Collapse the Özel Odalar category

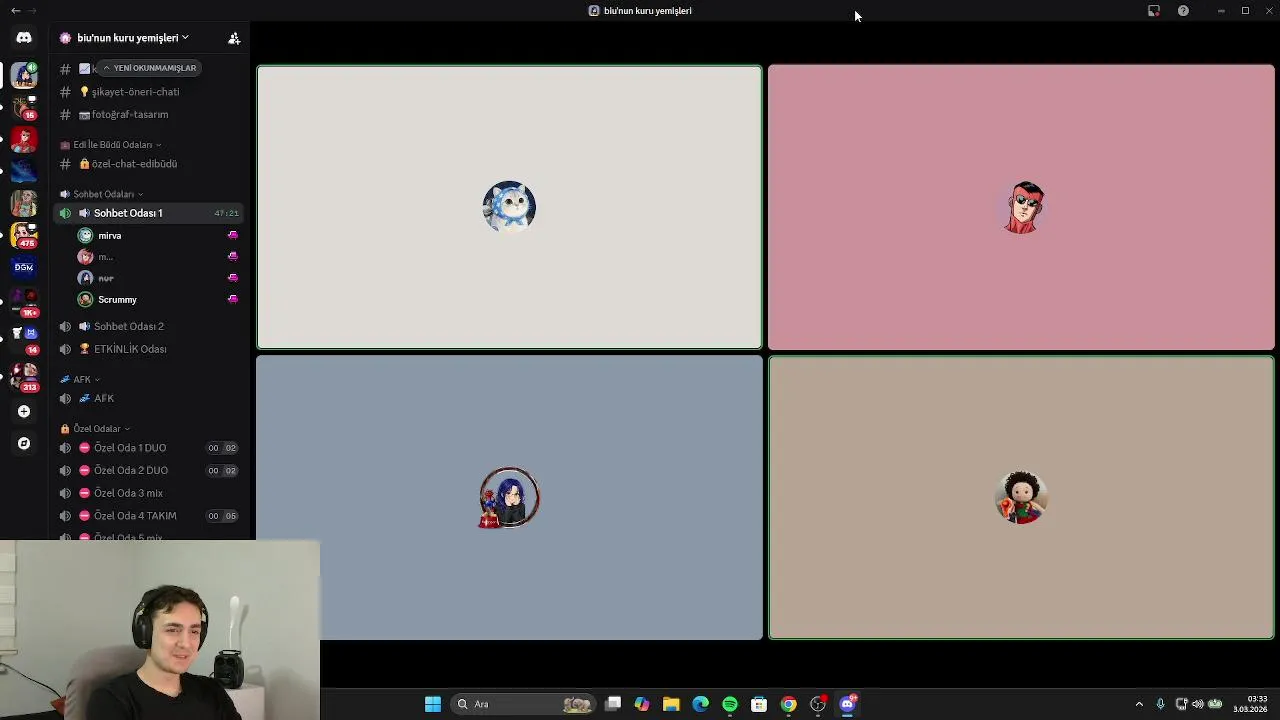[x=96, y=428]
